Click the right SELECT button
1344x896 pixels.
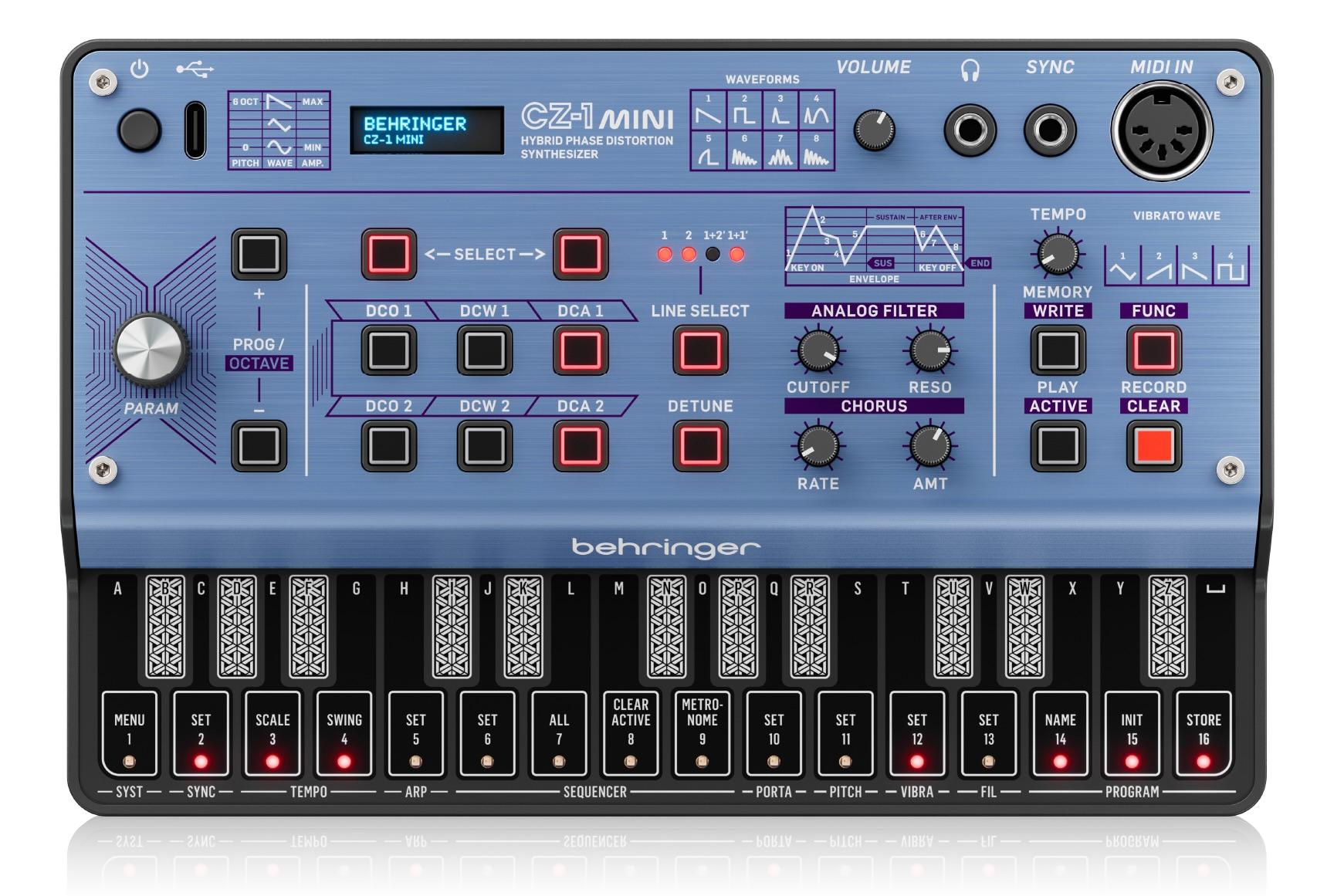point(581,254)
